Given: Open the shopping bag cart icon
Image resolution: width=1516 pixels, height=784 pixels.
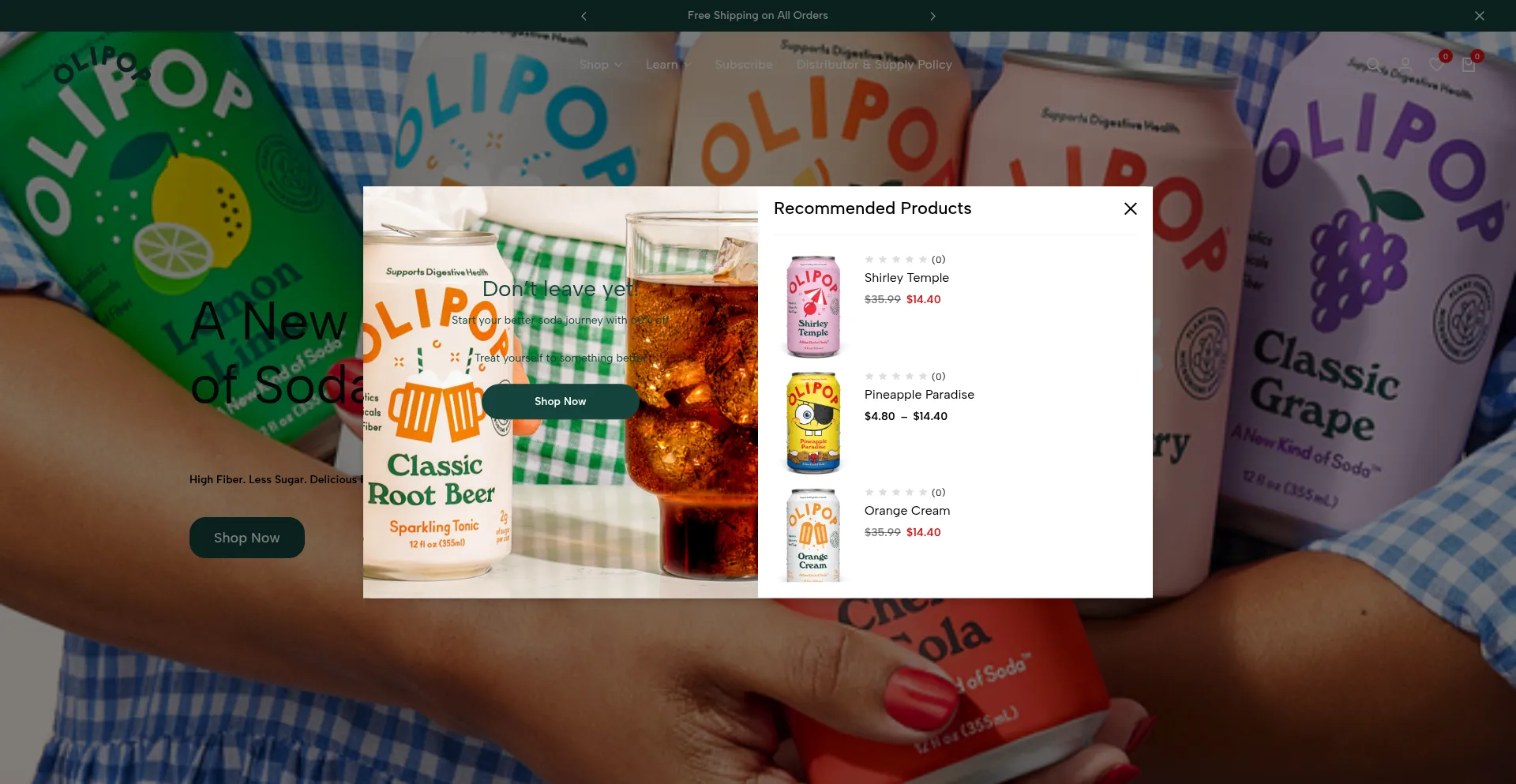Looking at the screenshot, I should click(x=1469, y=65).
